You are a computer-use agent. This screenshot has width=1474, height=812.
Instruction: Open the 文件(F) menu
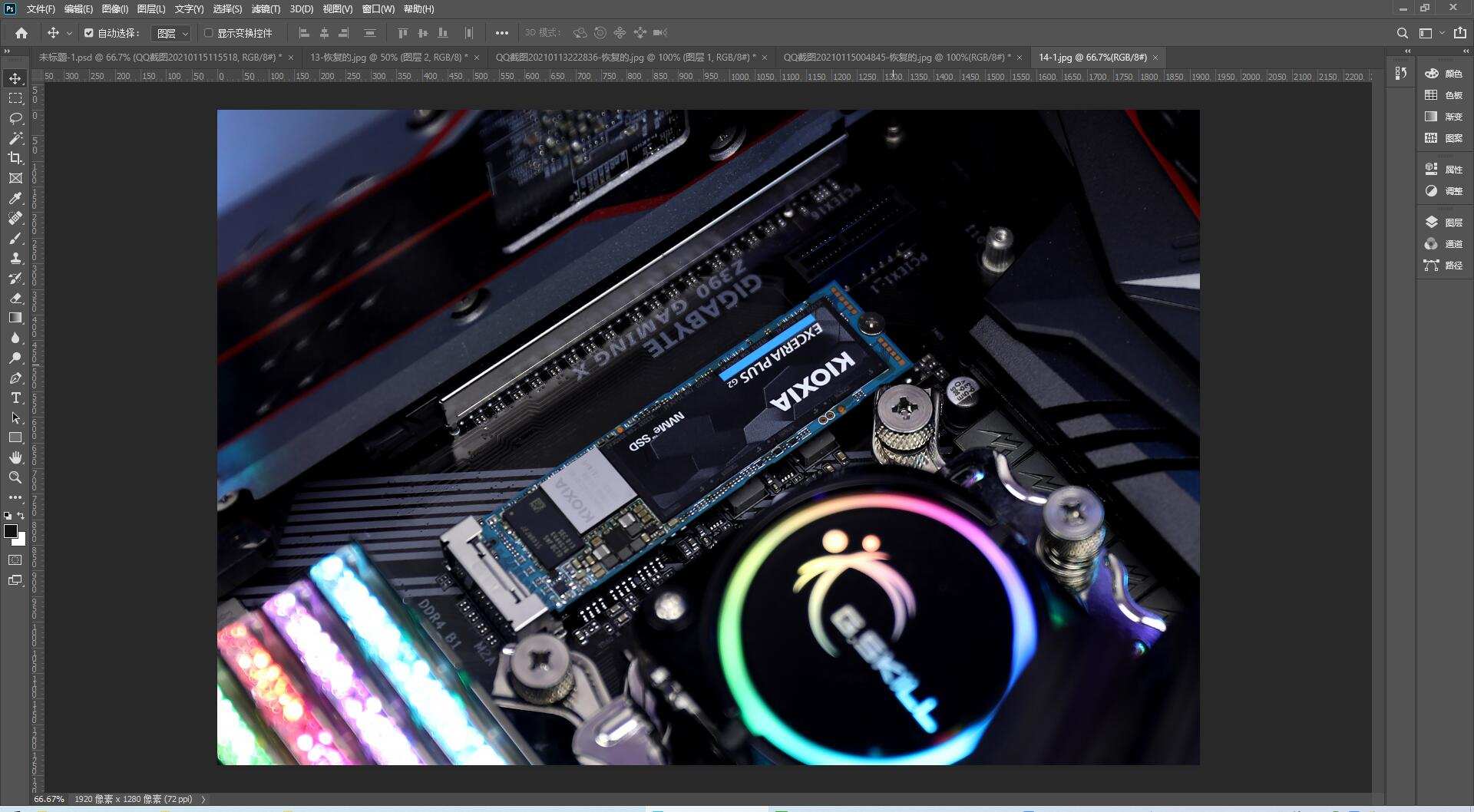(41, 9)
